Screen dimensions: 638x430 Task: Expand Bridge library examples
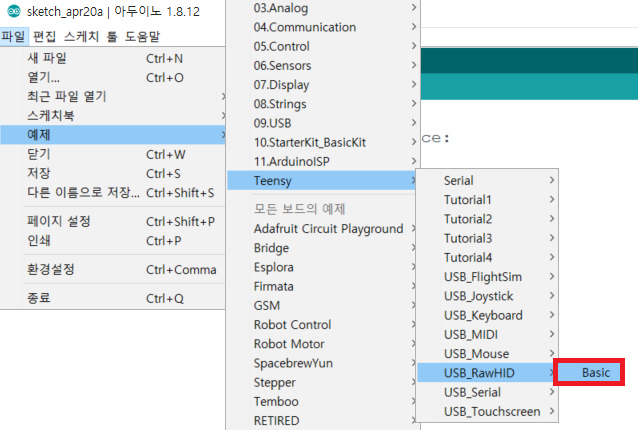pos(323,248)
